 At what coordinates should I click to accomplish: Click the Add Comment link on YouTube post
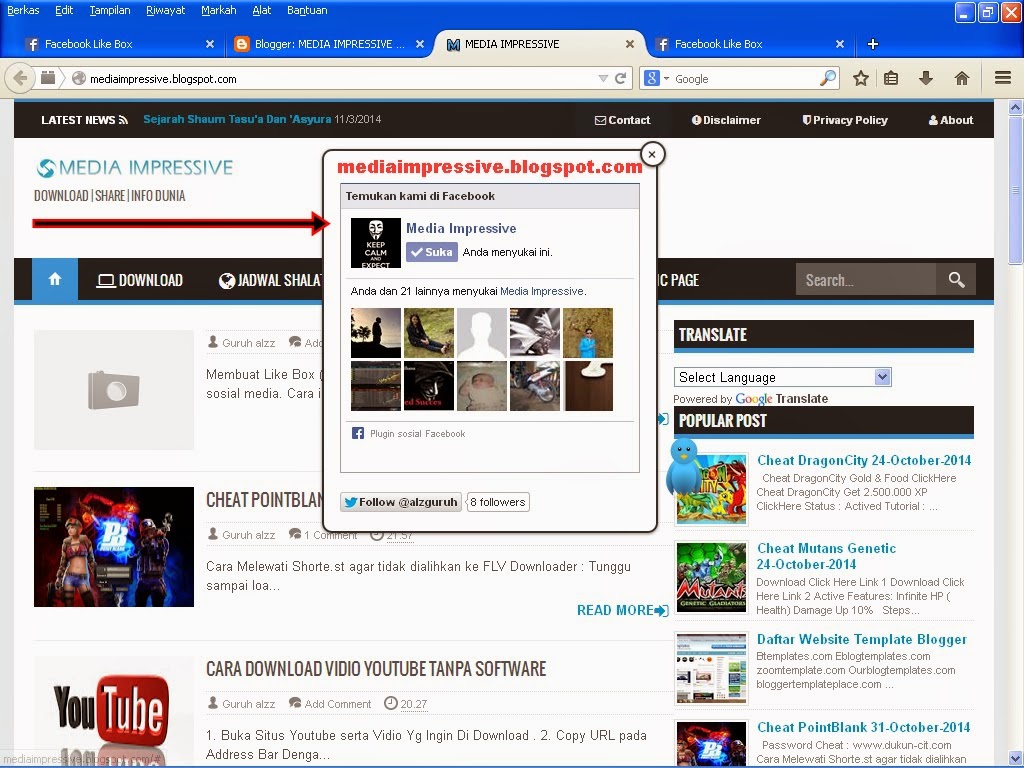pyautogui.click(x=338, y=704)
